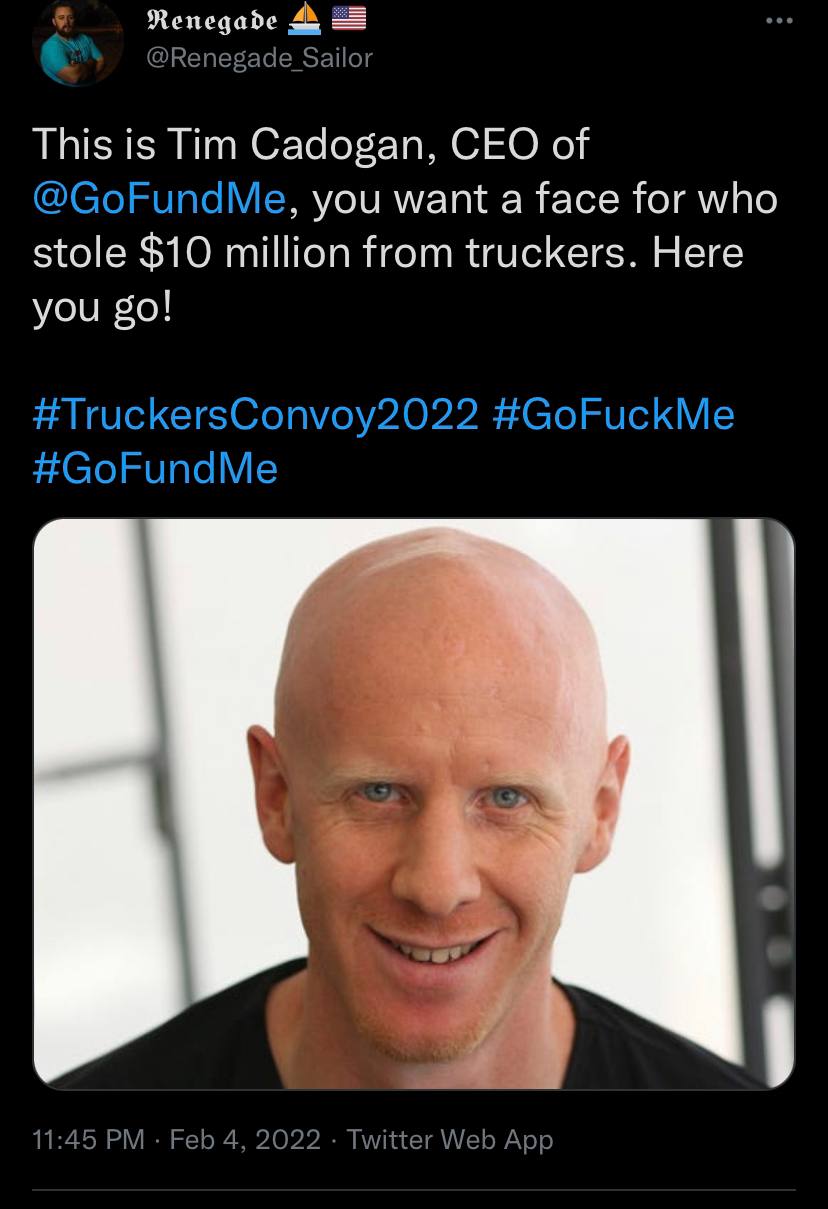
Task: Follow the #GoFuckMe hashtag link
Action: [x=615, y=414]
